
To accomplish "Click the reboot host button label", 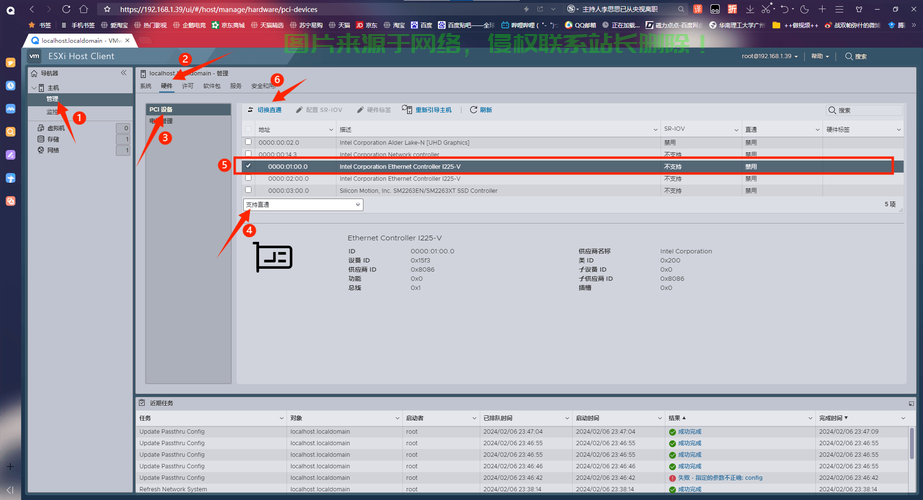I will click(433, 110).
